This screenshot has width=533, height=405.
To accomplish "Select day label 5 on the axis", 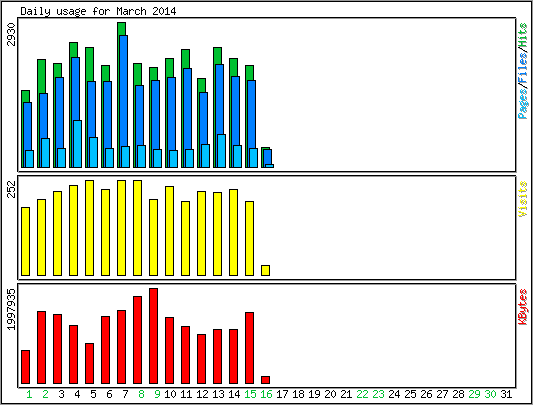I will click(93, 394).
